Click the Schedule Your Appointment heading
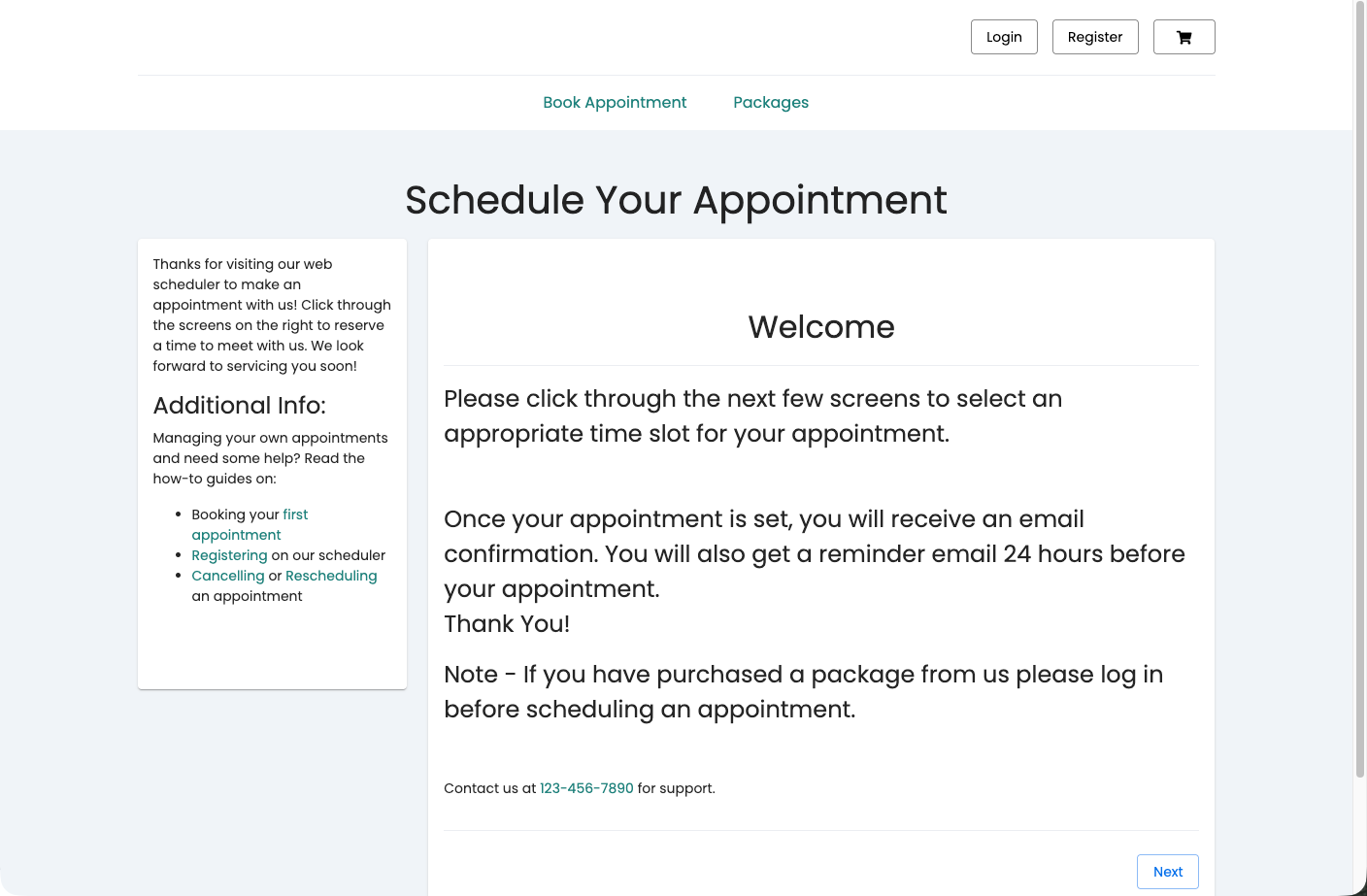The image size is (1367, 896). coord(676,200)
